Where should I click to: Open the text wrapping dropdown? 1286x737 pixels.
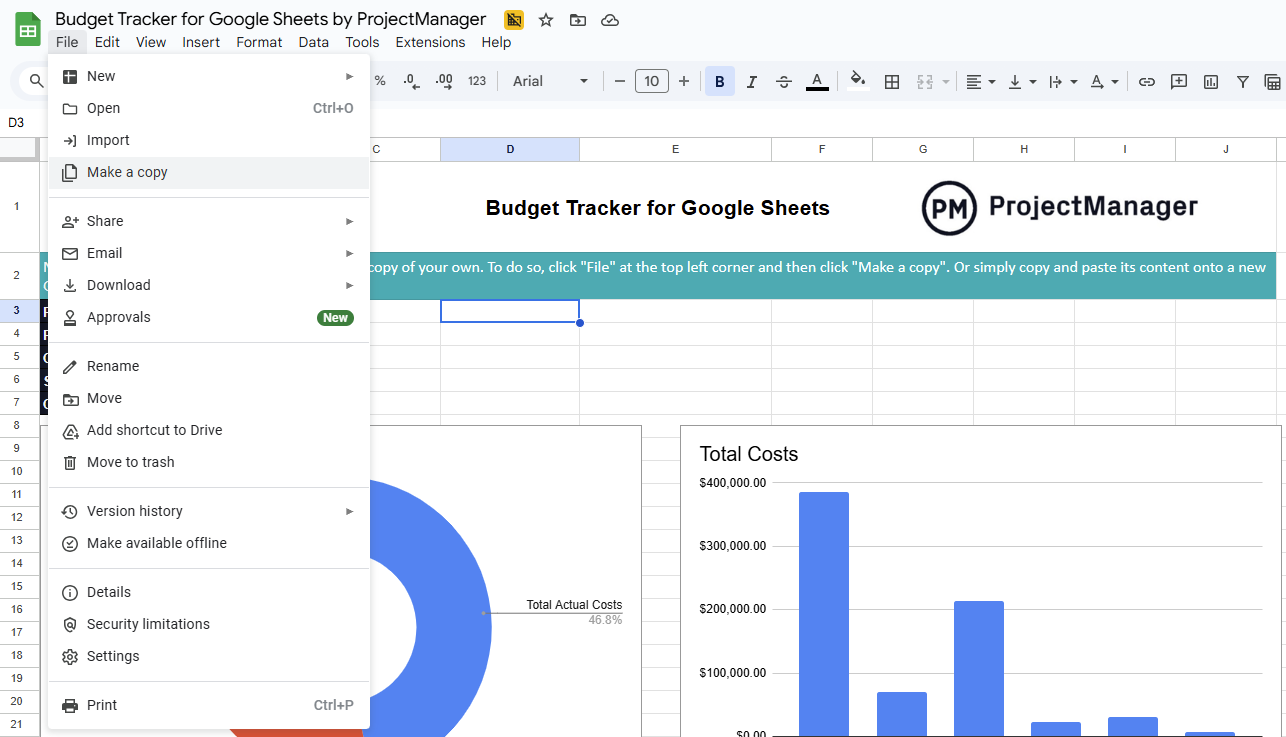pos(1062,81)
